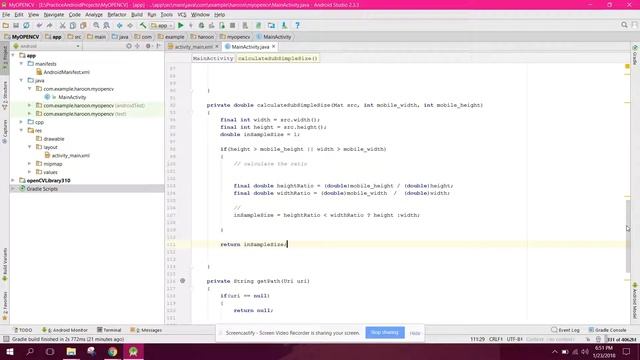This screenshot has width=640, height=360.
Task: Click gutter icon beside getPath method
Action: pyautogui.click(x=182, y=281)
